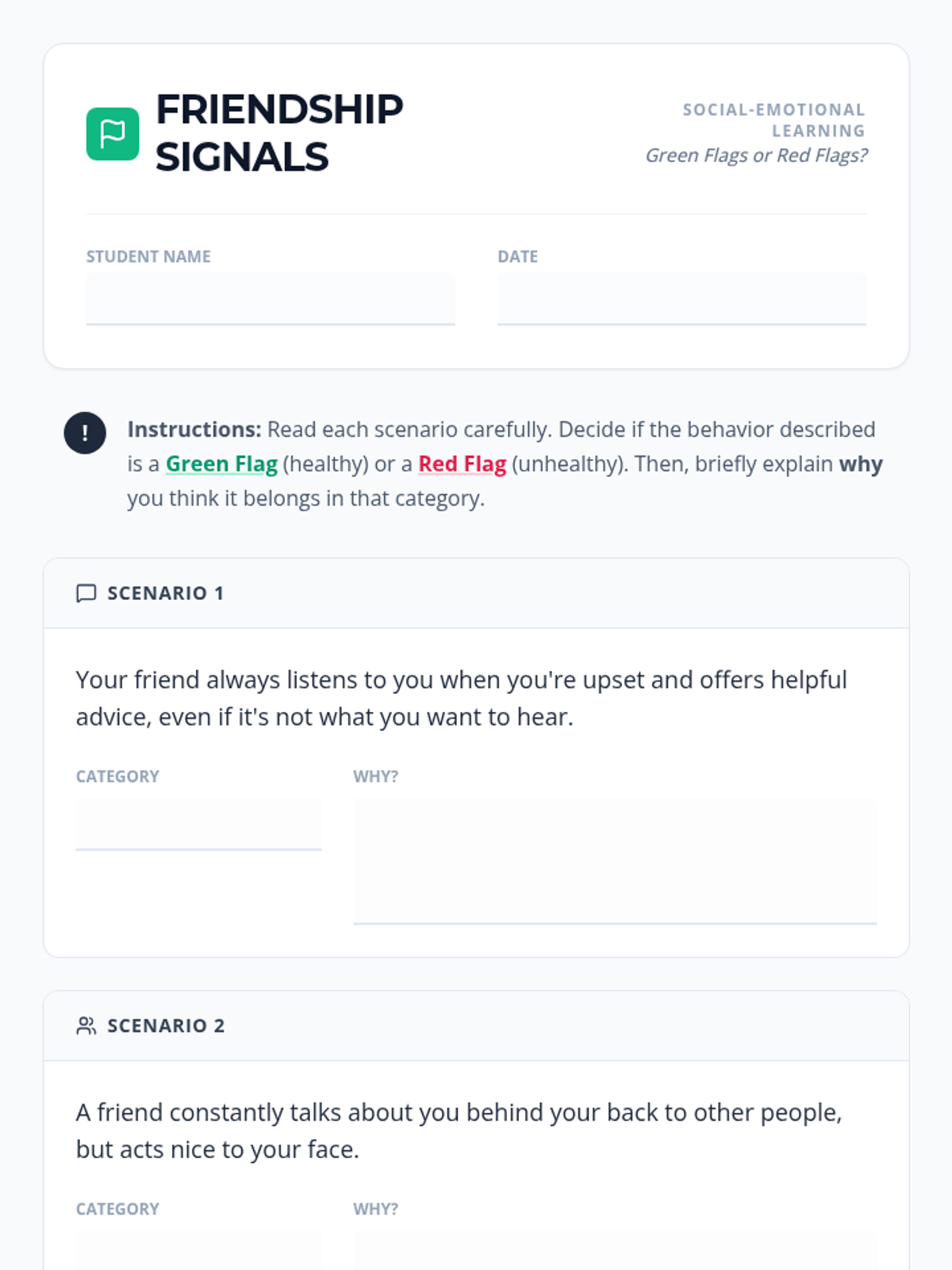
Task: Select the Scenario 1 header label
Action: pos(166,594)
